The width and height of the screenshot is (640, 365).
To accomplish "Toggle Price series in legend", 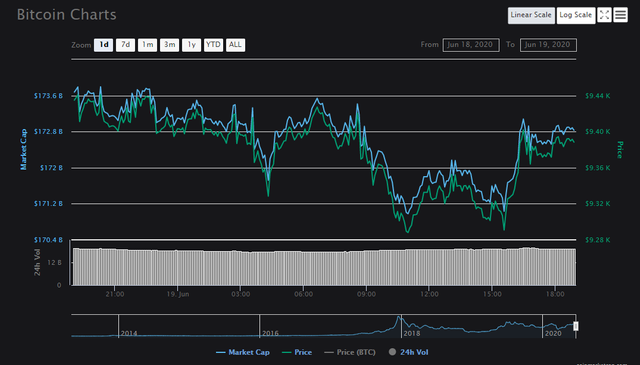I will point(297,352).
